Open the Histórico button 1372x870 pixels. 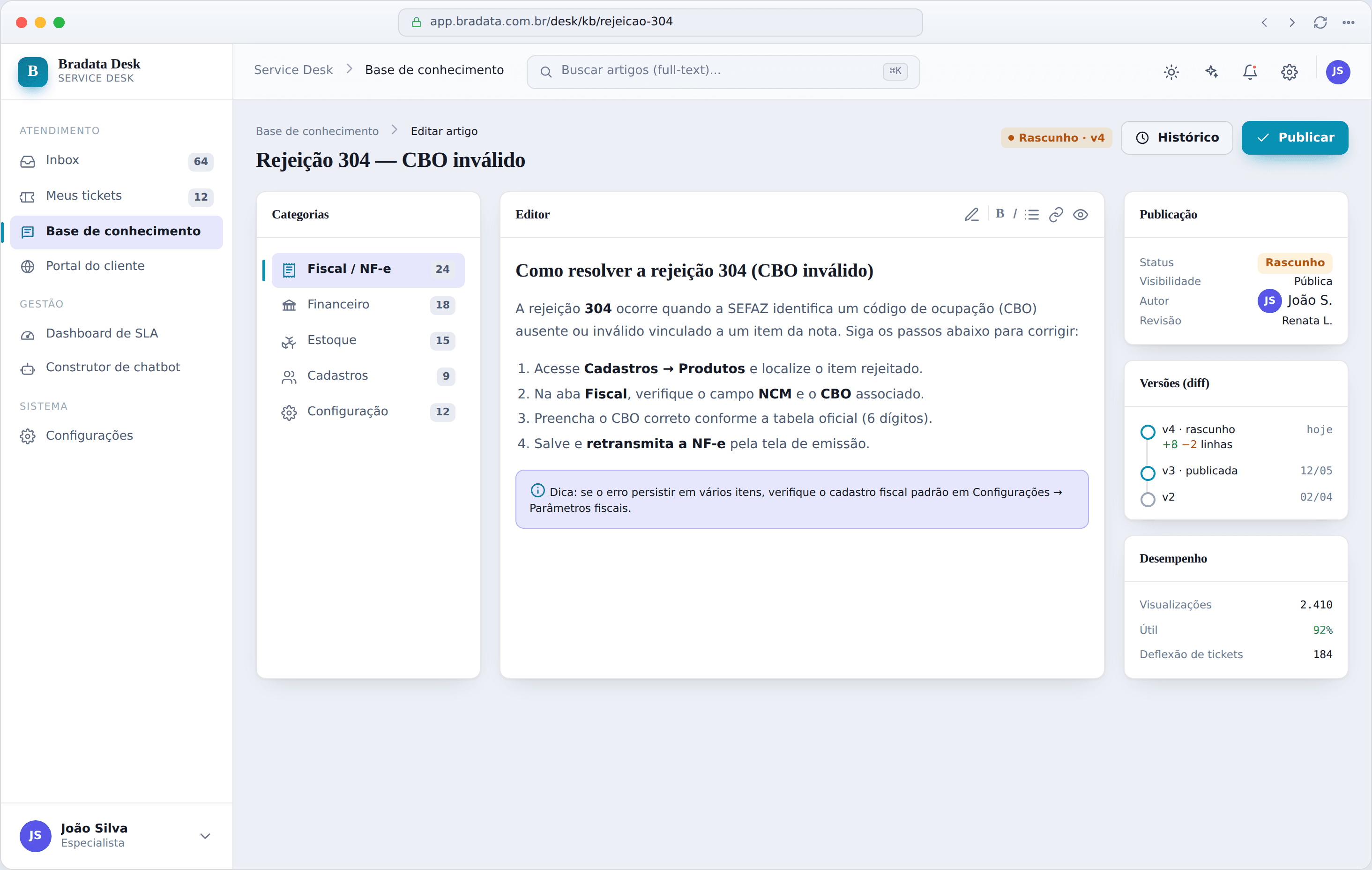1177,137
